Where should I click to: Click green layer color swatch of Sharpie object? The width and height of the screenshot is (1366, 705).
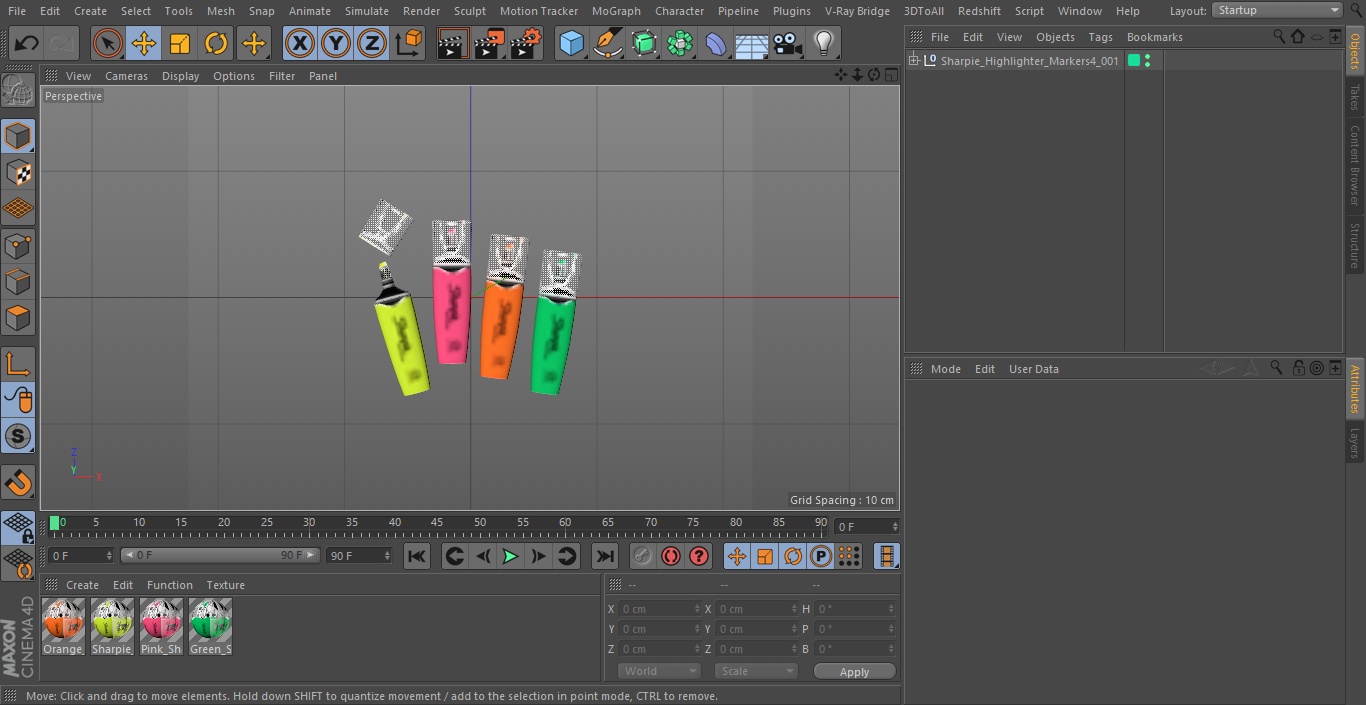(1134, 61)
